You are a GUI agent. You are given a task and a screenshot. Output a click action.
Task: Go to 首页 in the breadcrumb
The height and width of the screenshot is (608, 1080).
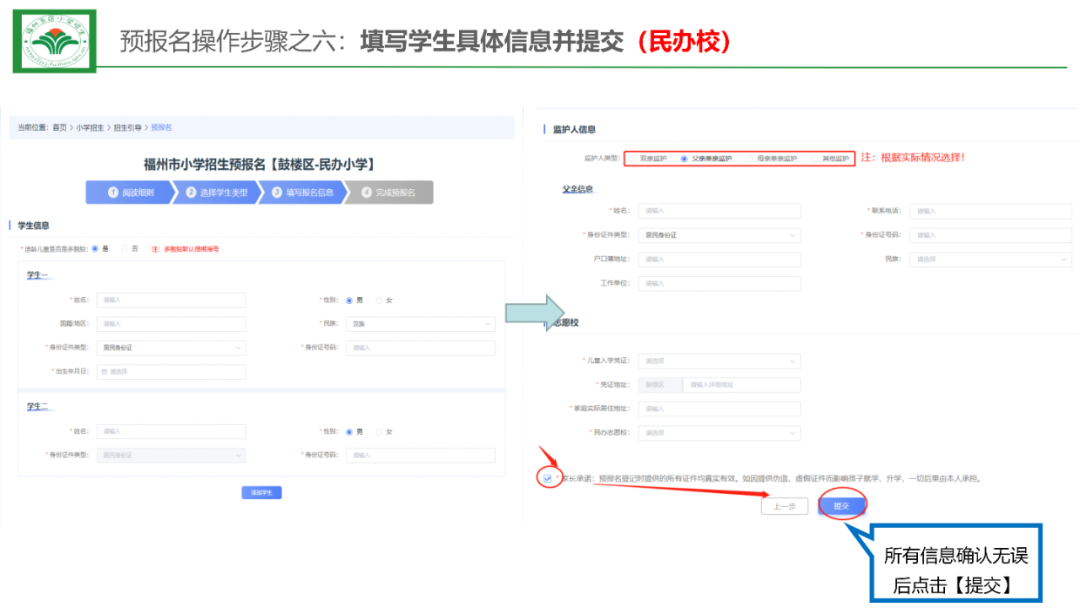[60, 128]
